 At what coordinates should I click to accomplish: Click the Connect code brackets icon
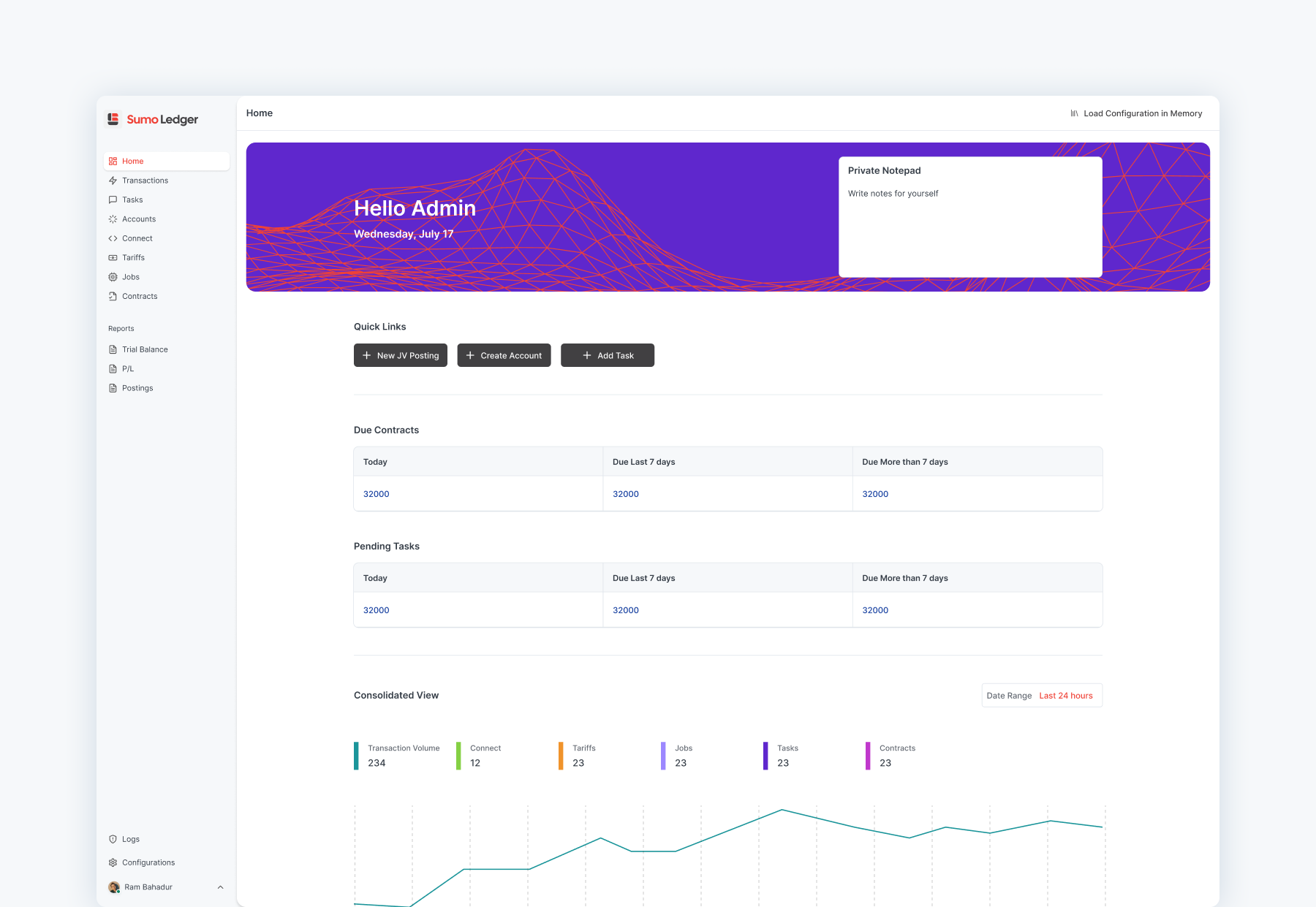[x=113, y=238]
